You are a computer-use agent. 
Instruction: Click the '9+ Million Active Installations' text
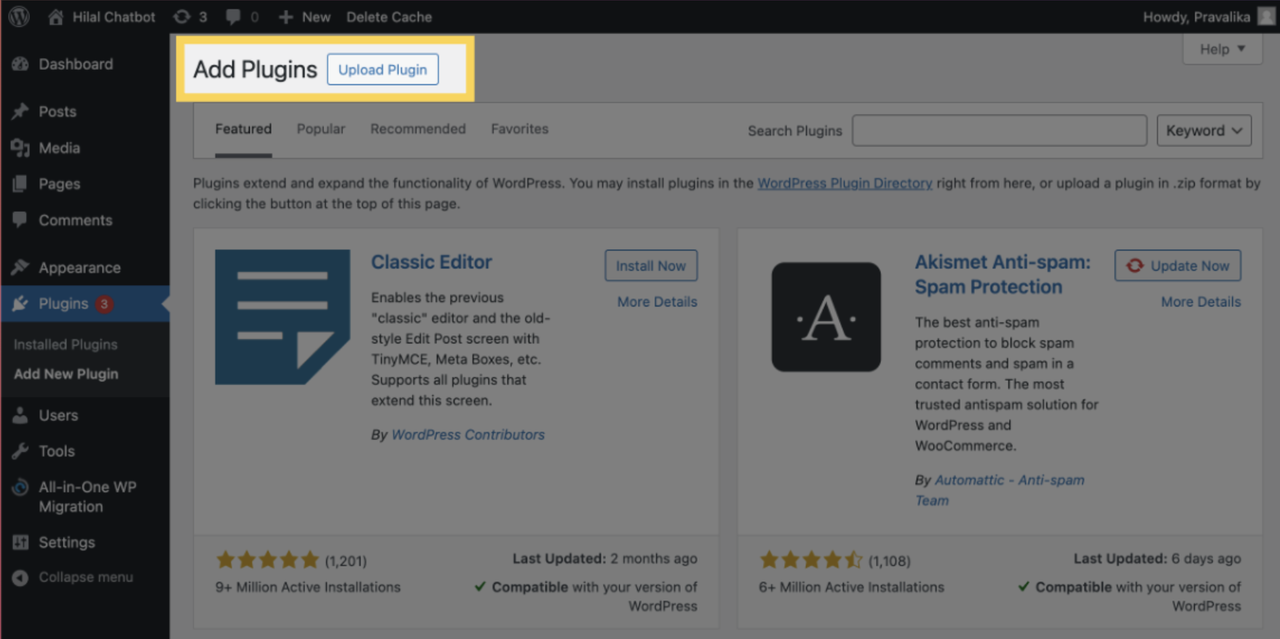(308, 587)
